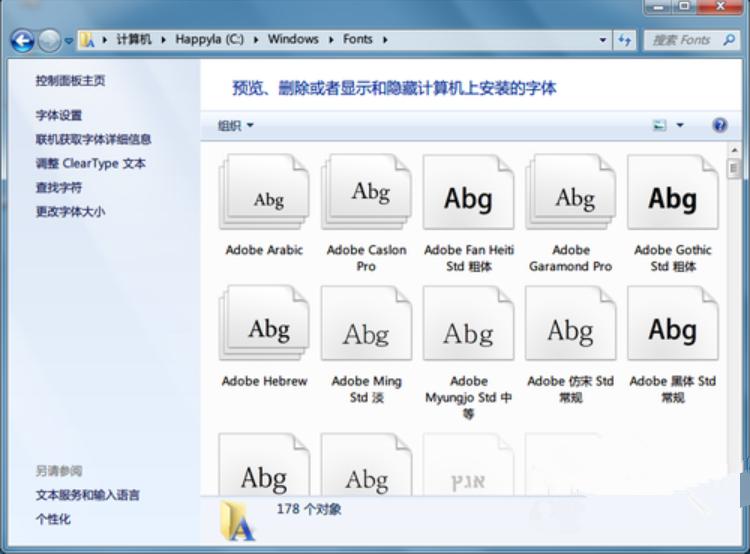
Task: Select the Adobe Myungjo Std font icon
Action: pos(469,323)
